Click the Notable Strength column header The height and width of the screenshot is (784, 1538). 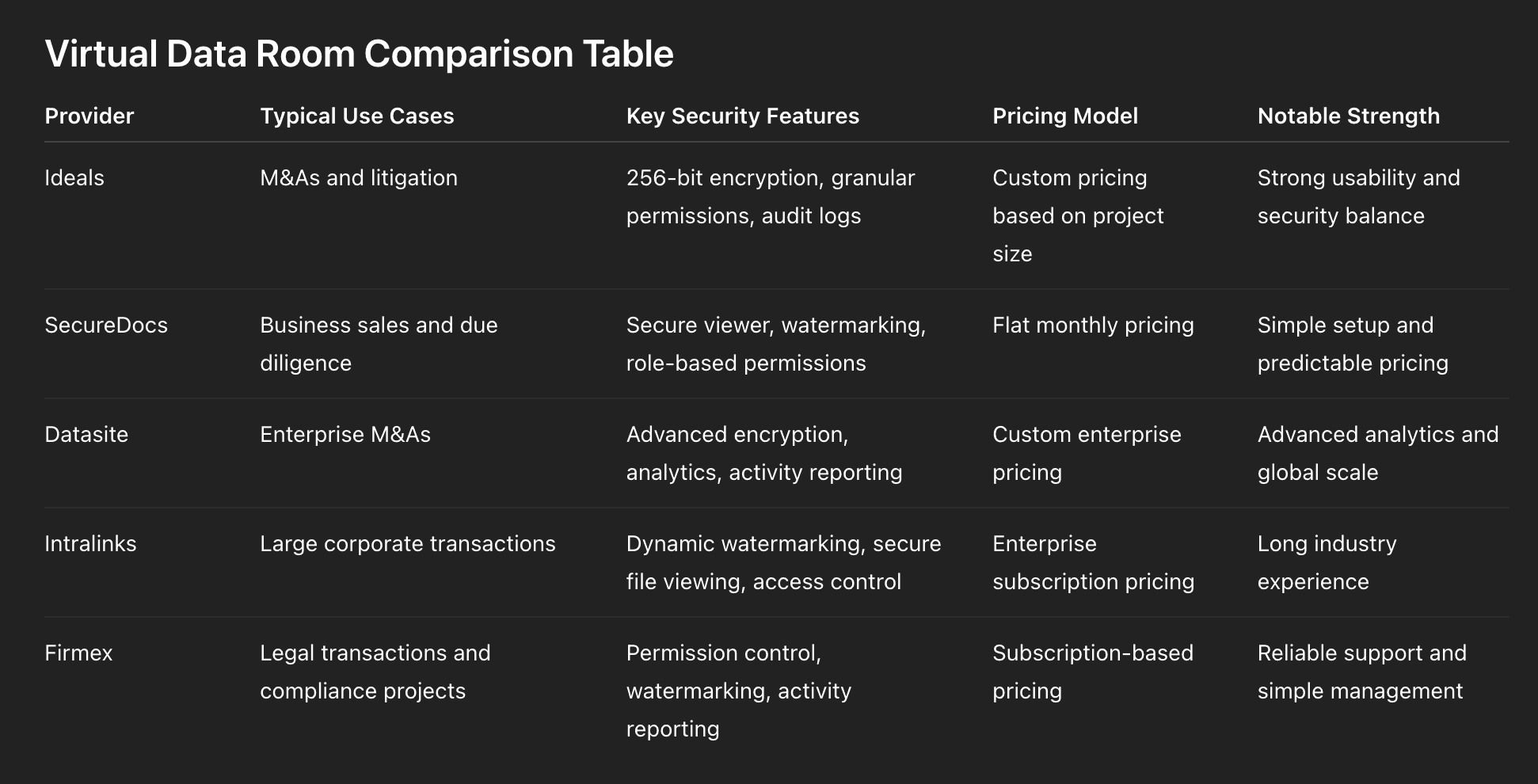coord(1349,116)
